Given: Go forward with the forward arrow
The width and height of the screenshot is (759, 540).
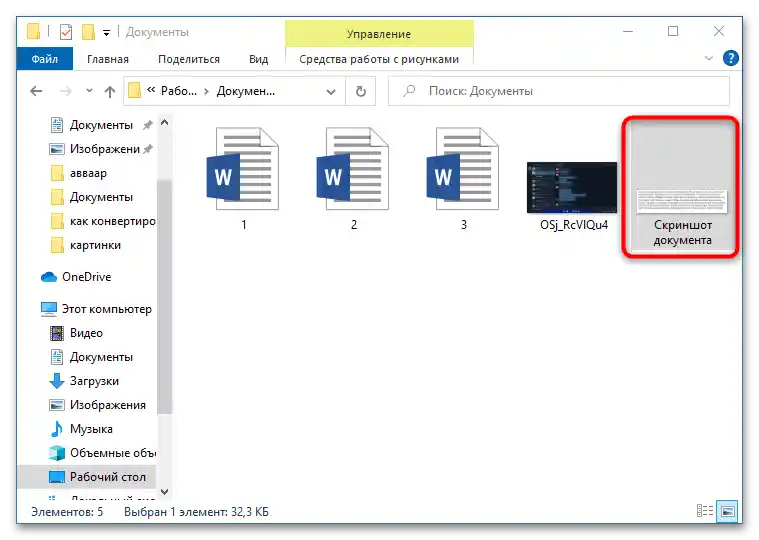Looking at the screenshot, I should point(65,91).
